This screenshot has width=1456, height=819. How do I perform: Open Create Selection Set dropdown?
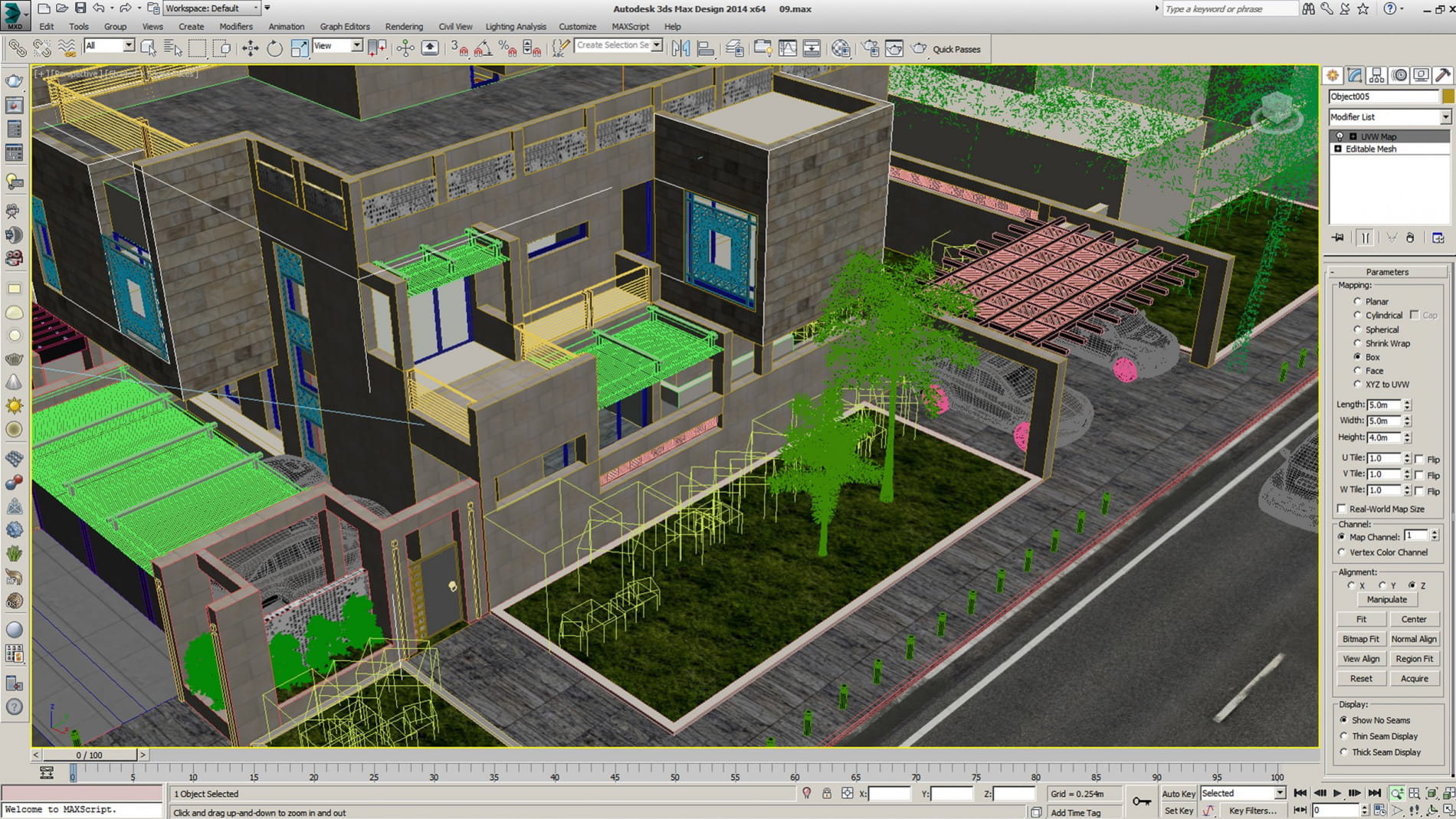click(x=657, y=45)
